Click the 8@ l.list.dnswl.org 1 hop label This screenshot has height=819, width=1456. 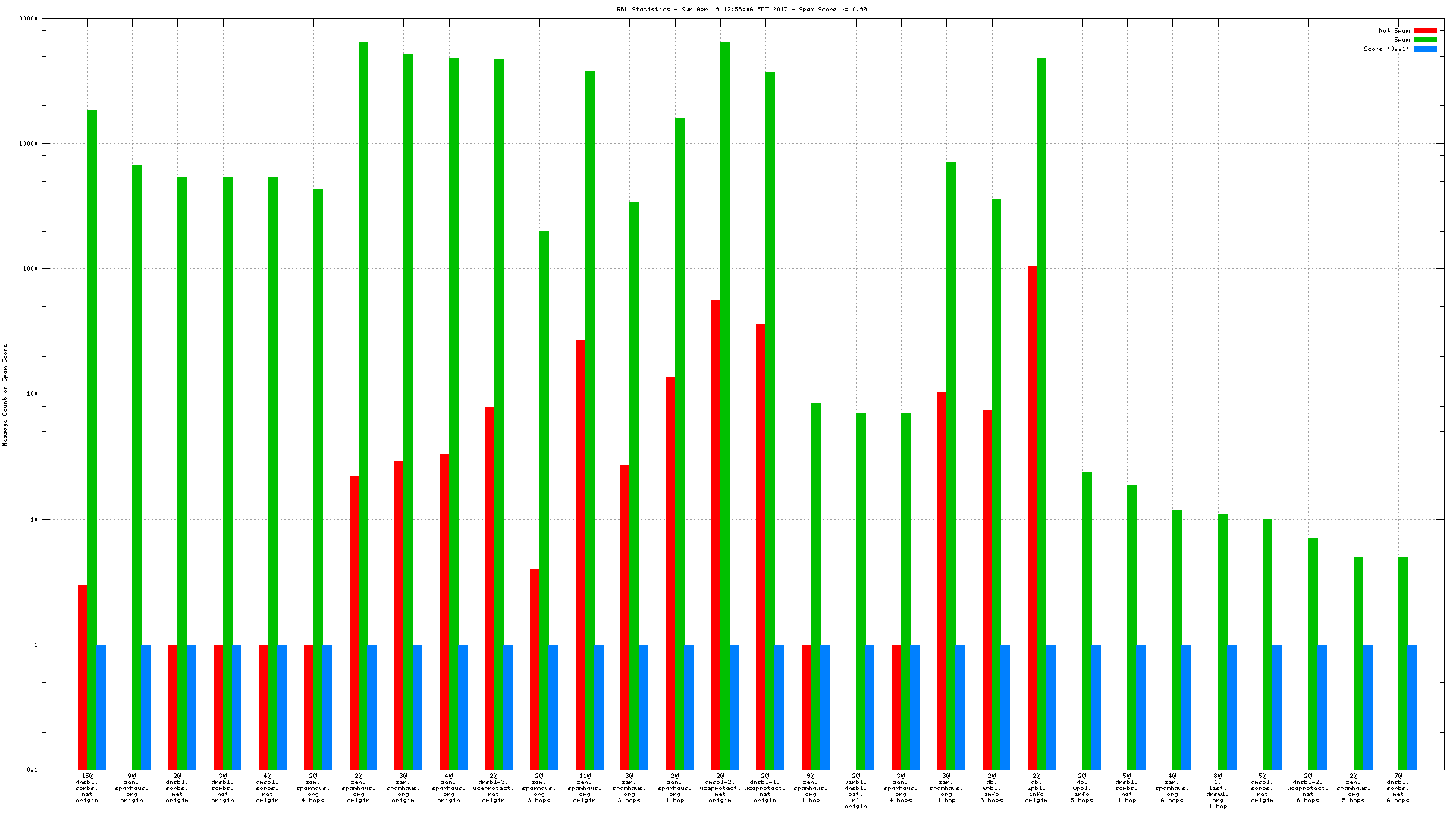1217,791
